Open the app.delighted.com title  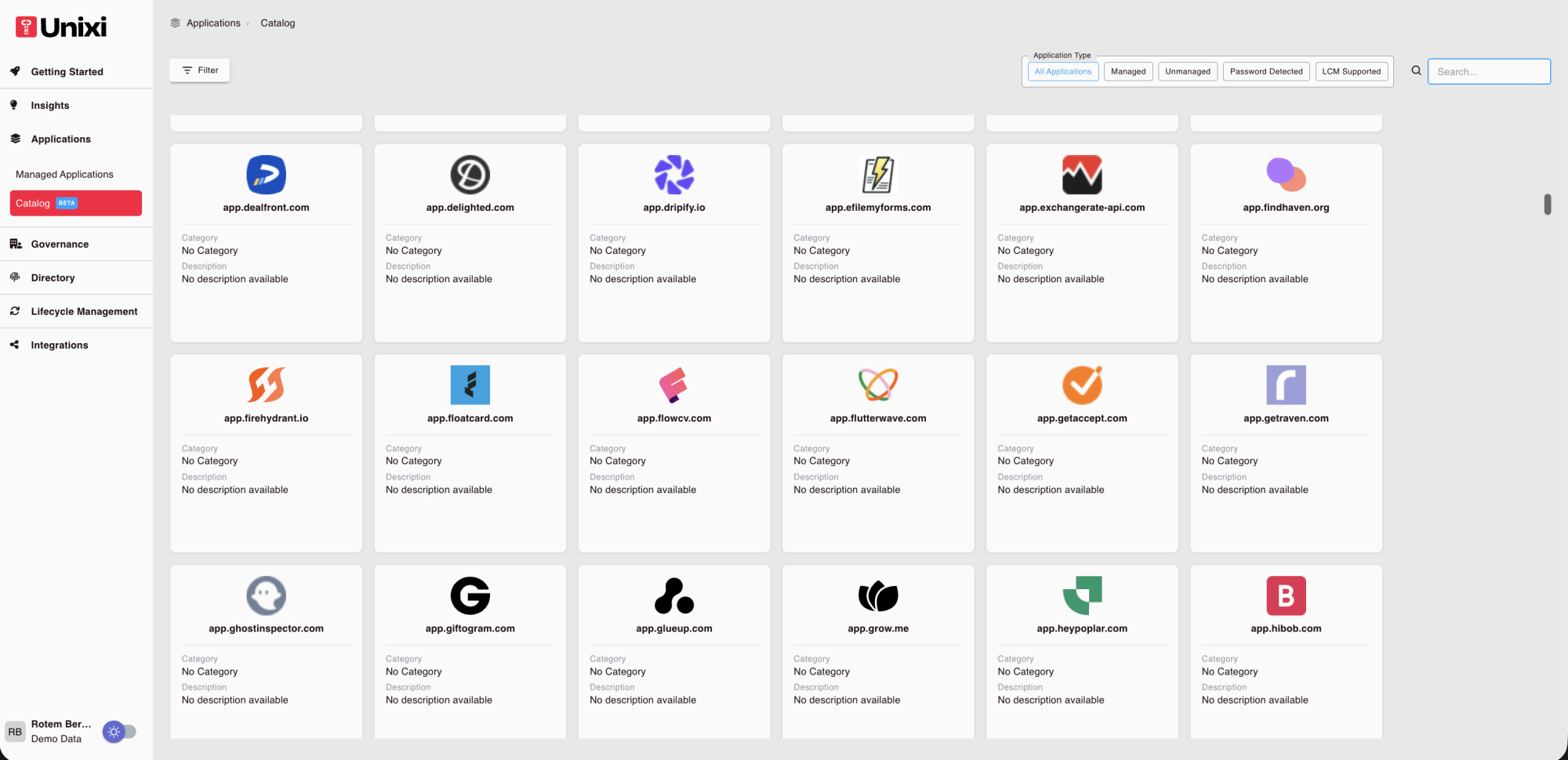[470, 208]
